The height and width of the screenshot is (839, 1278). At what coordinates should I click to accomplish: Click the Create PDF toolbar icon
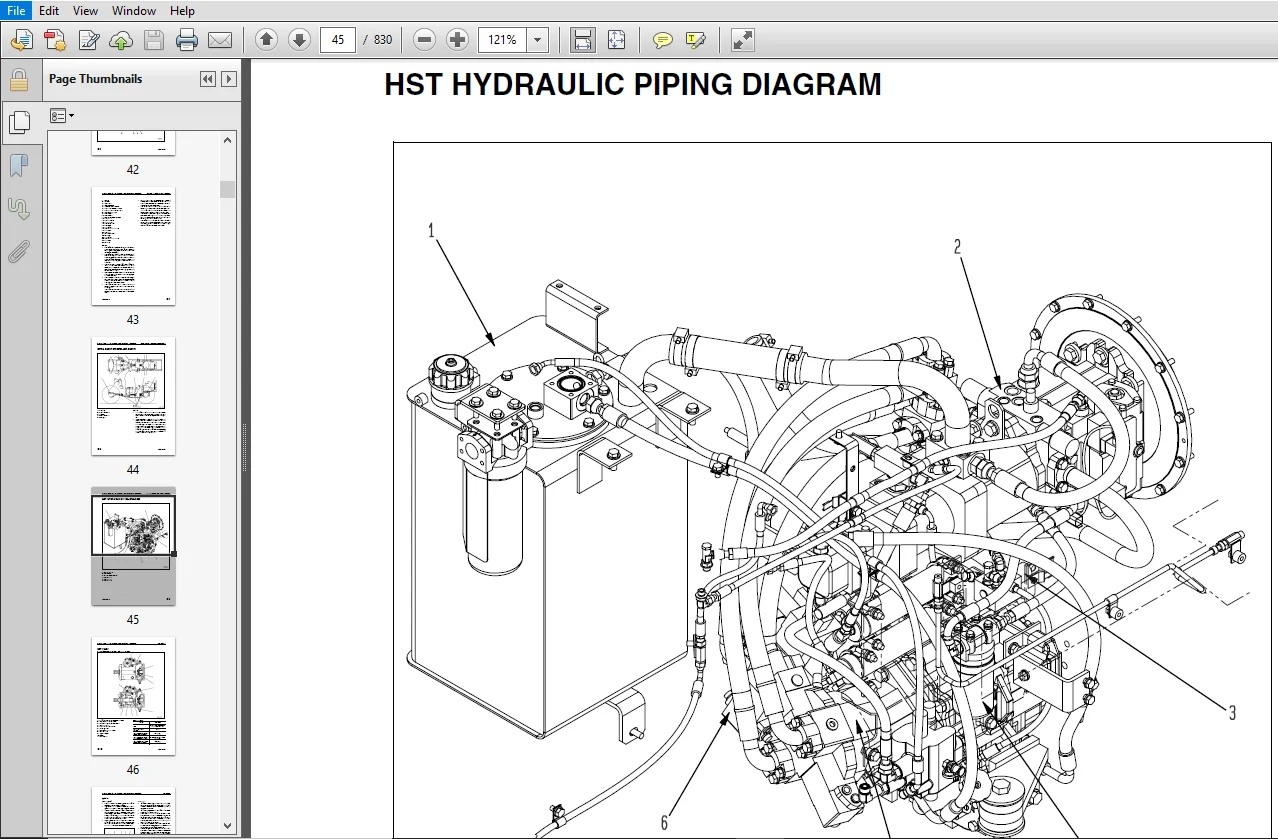tap(55, 40)
